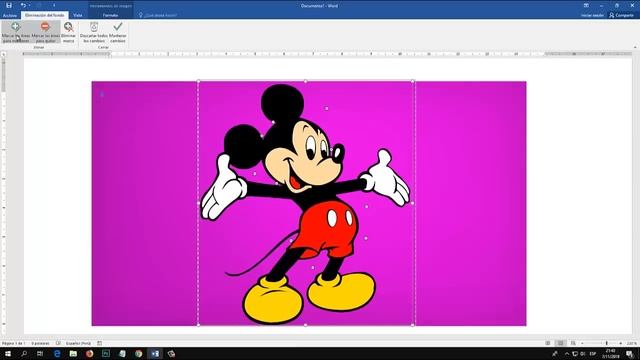Click the word count in status bar
The width and height of the screenshot is (640, 360).
[x=40, y=343]
